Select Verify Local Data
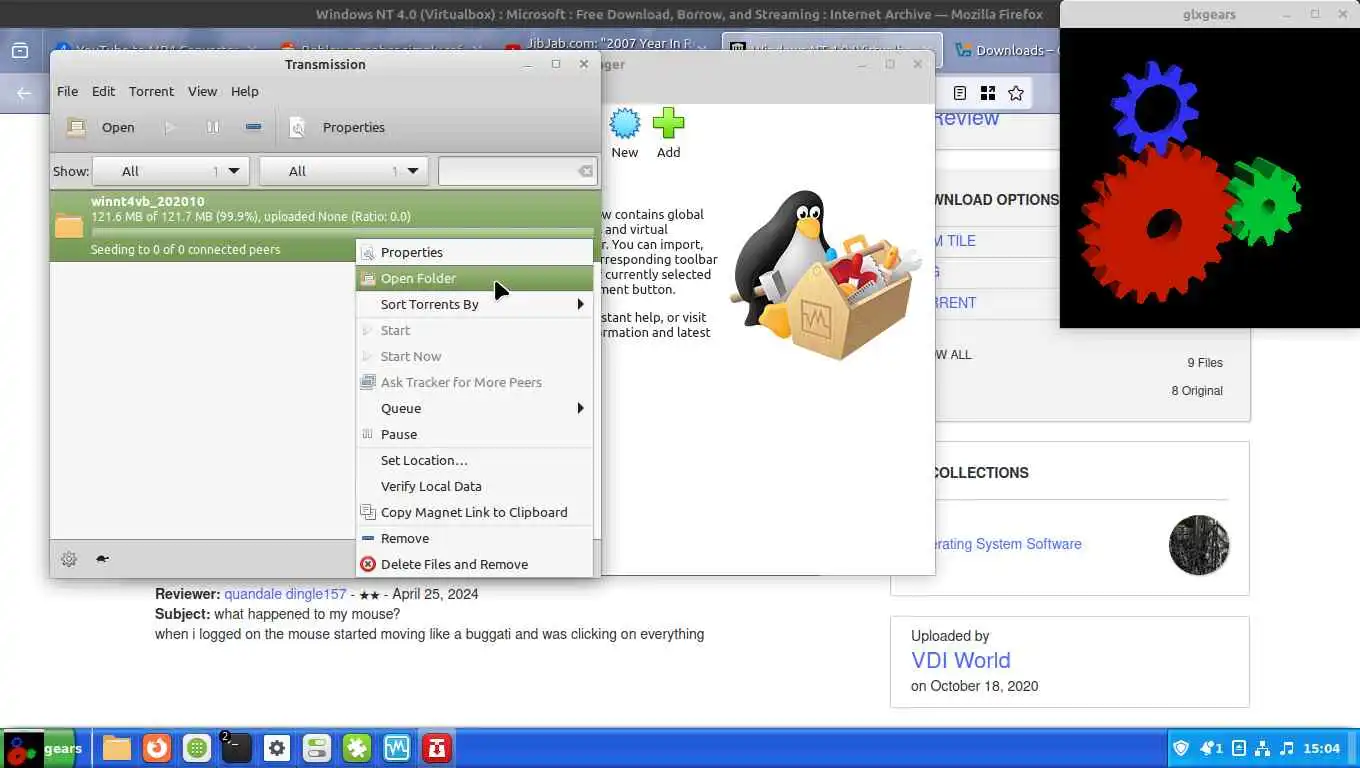Screen dimensions: 1360x768 tap(475, 486)
